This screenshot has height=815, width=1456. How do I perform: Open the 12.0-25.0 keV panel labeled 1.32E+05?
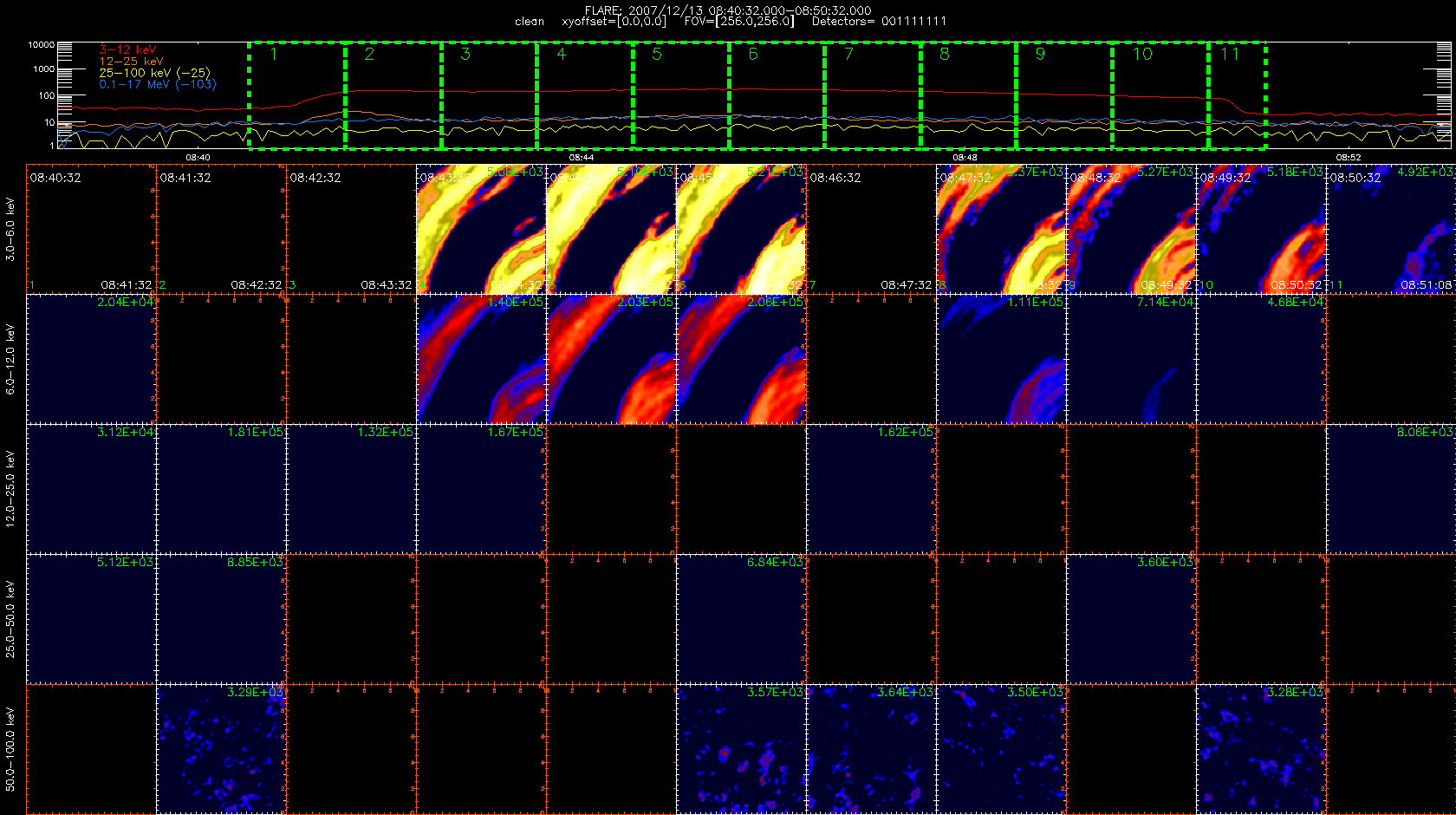(x=351, y=489)
